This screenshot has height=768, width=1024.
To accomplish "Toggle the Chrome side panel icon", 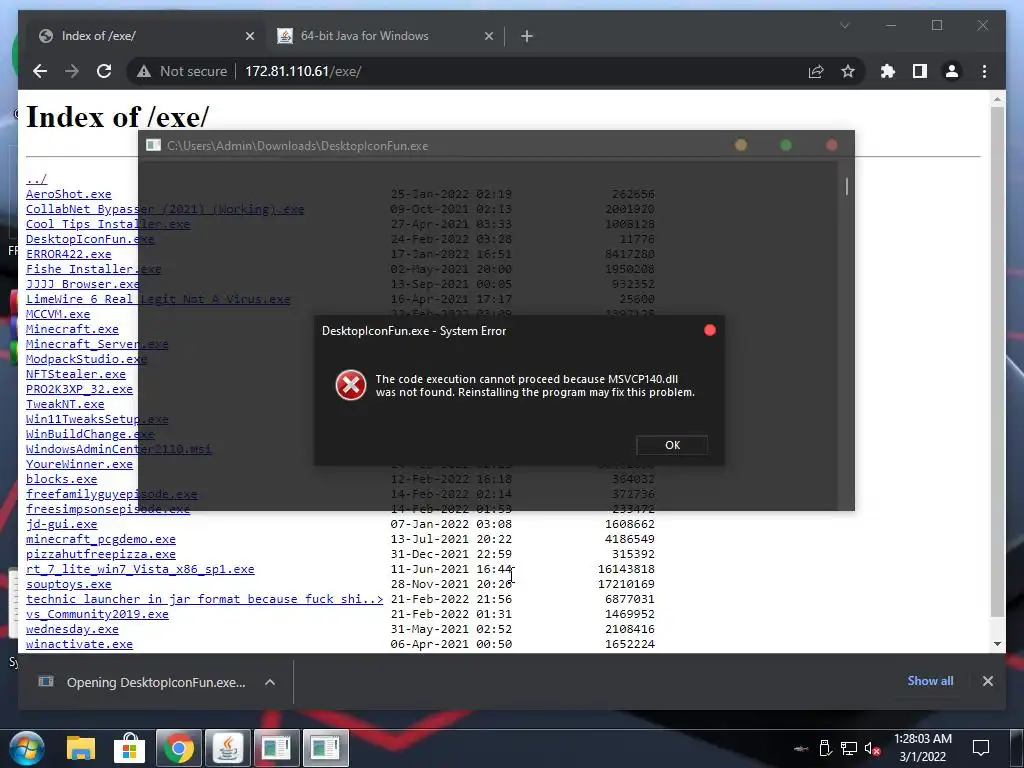I will [x=920, y=71].
